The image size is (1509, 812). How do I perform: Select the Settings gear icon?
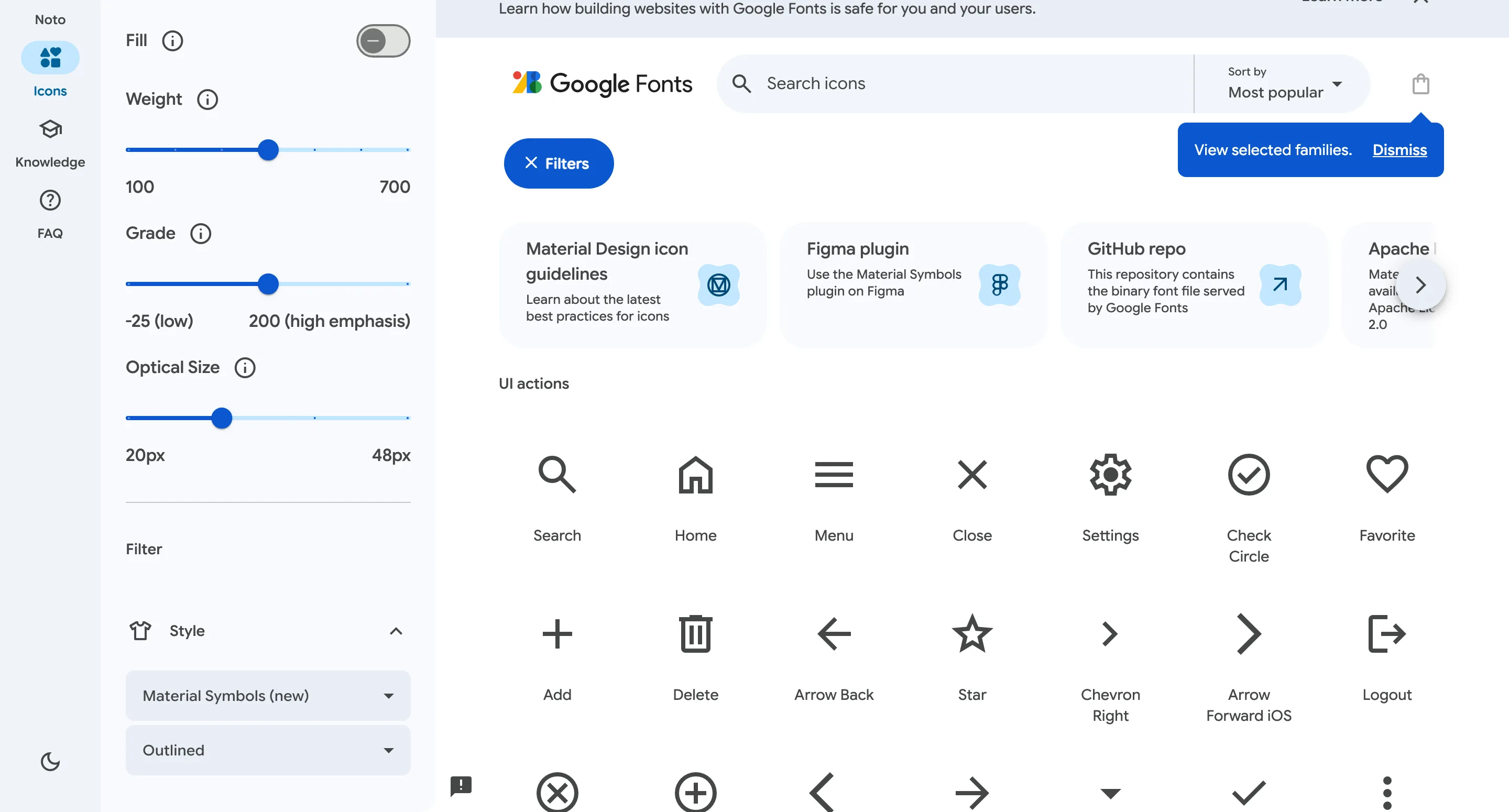click(x=1110, y=474)
